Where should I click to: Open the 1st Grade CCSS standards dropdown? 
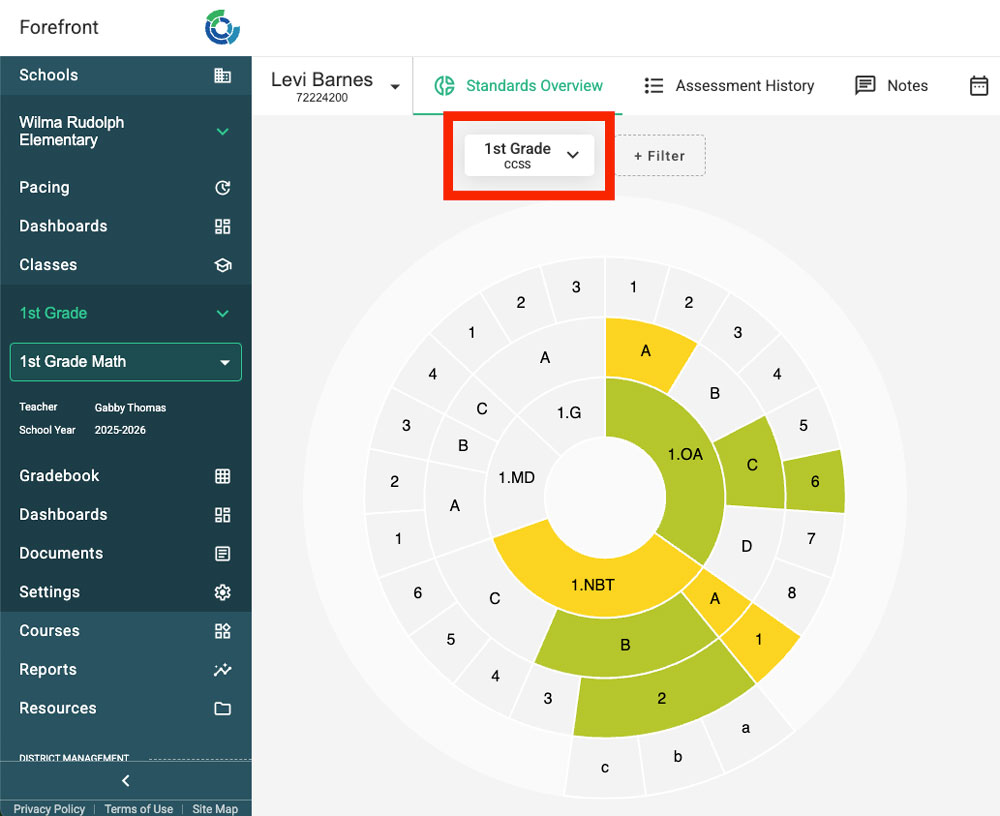529,156
